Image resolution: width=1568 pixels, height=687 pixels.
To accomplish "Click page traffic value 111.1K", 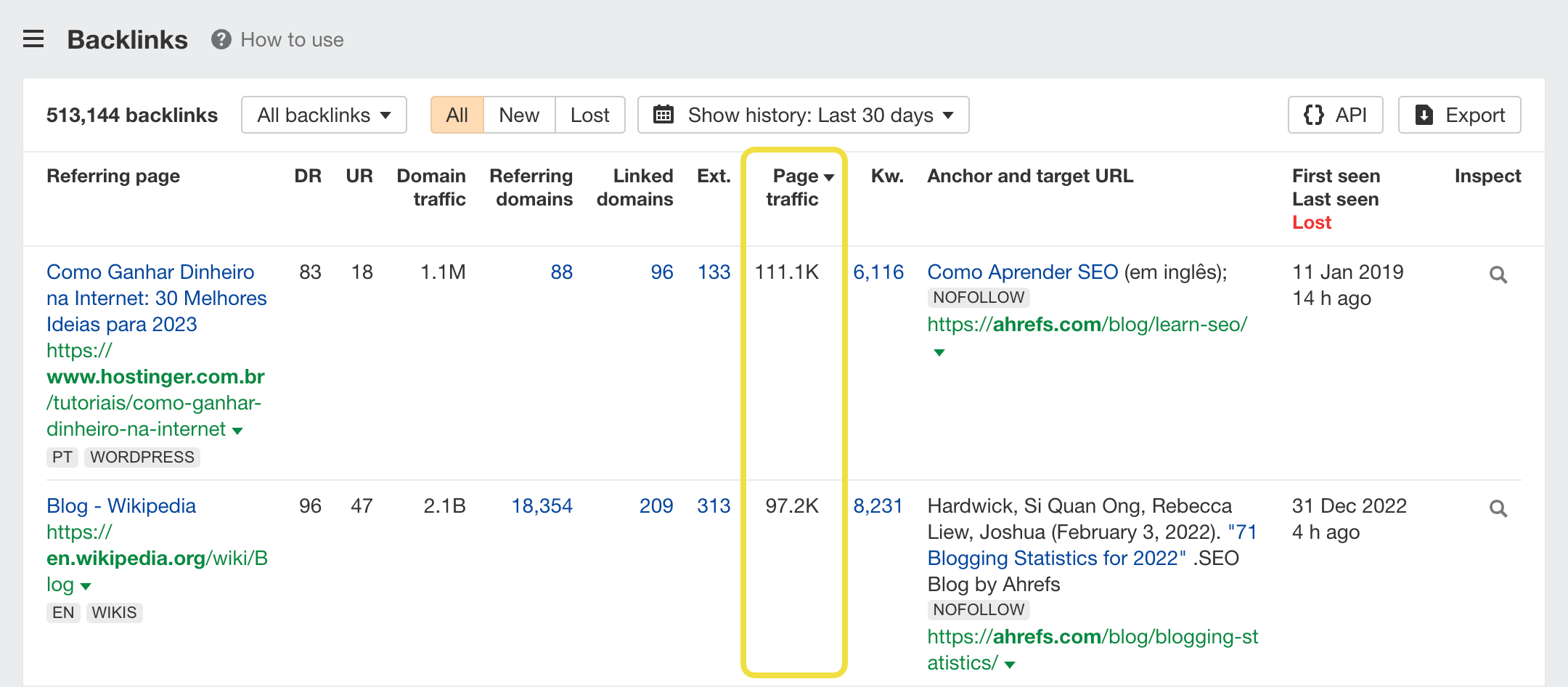I will (787, 272).
